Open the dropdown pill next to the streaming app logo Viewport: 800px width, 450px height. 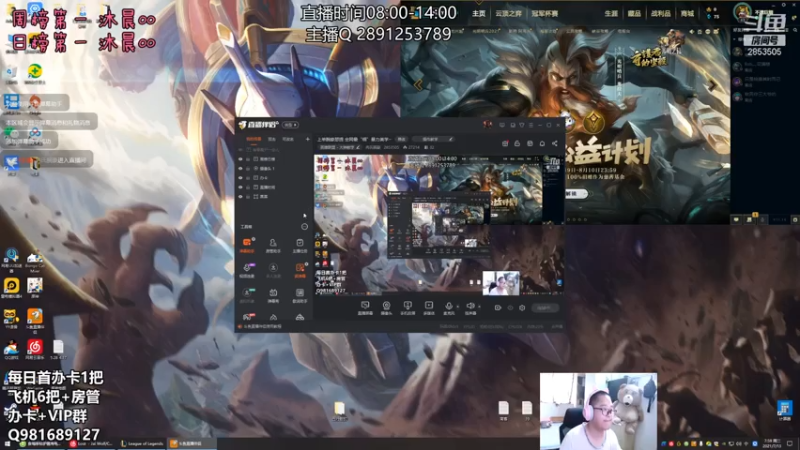(291, 124)
